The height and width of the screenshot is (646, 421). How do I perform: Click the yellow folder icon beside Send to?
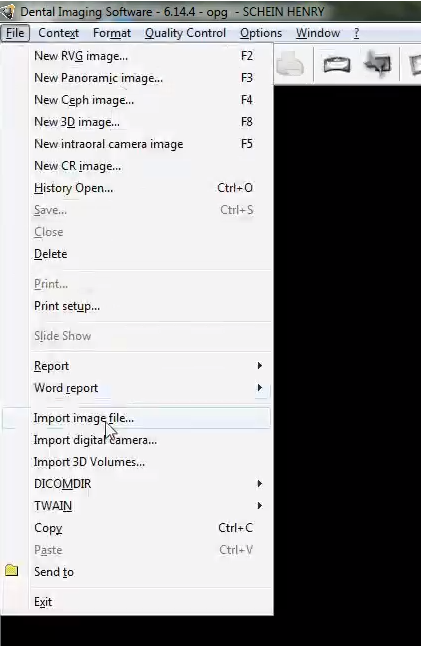tap(12, 570)
